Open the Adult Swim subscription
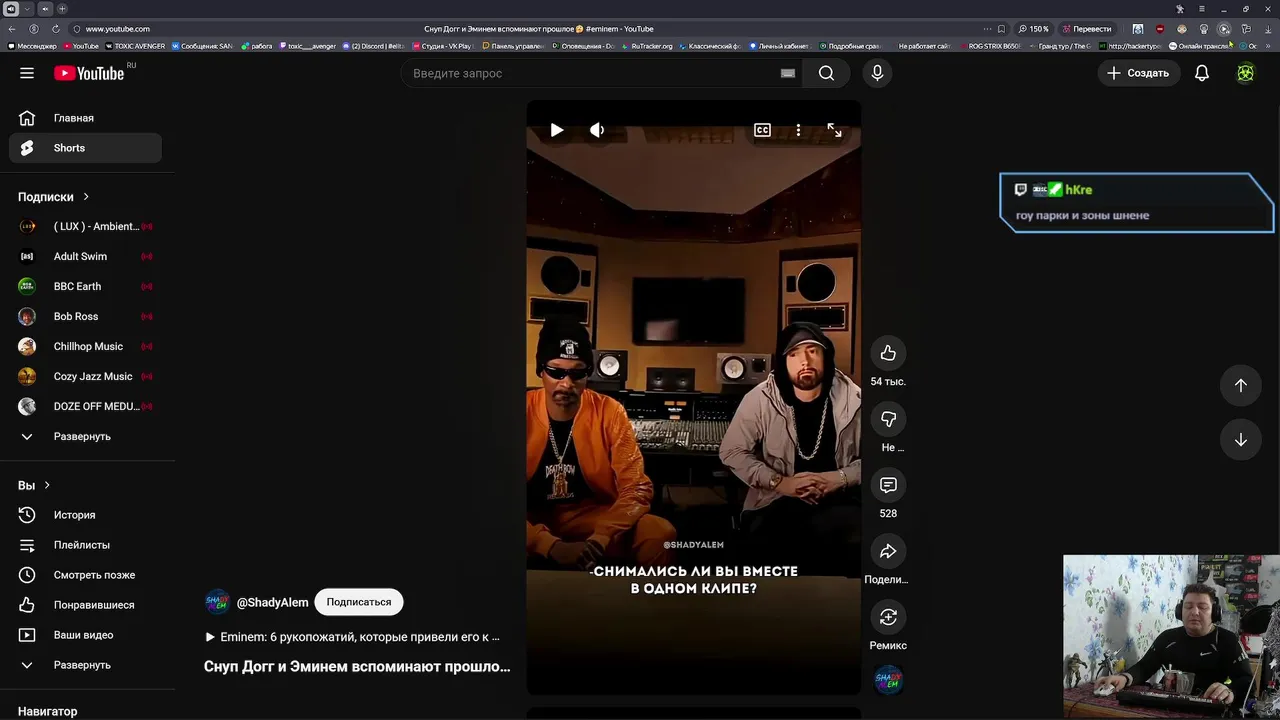The width and height of the screenshot is (1280, 720). [x=86, y=256]
